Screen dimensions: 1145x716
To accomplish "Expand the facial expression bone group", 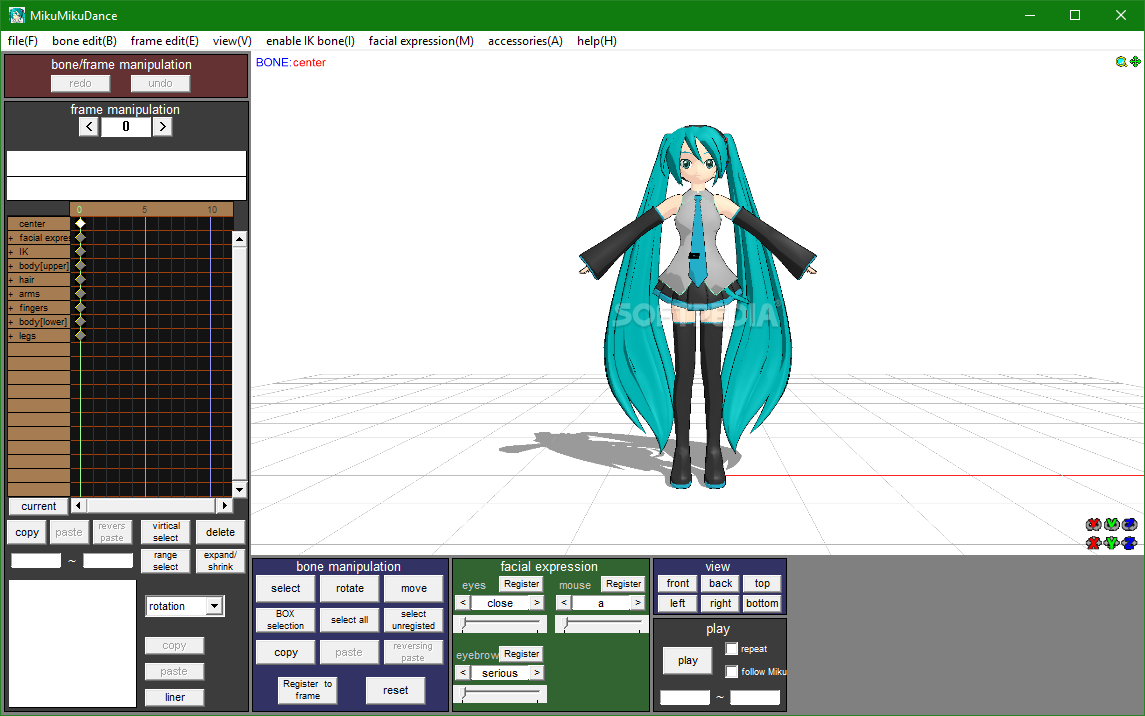I will point(11,238).
